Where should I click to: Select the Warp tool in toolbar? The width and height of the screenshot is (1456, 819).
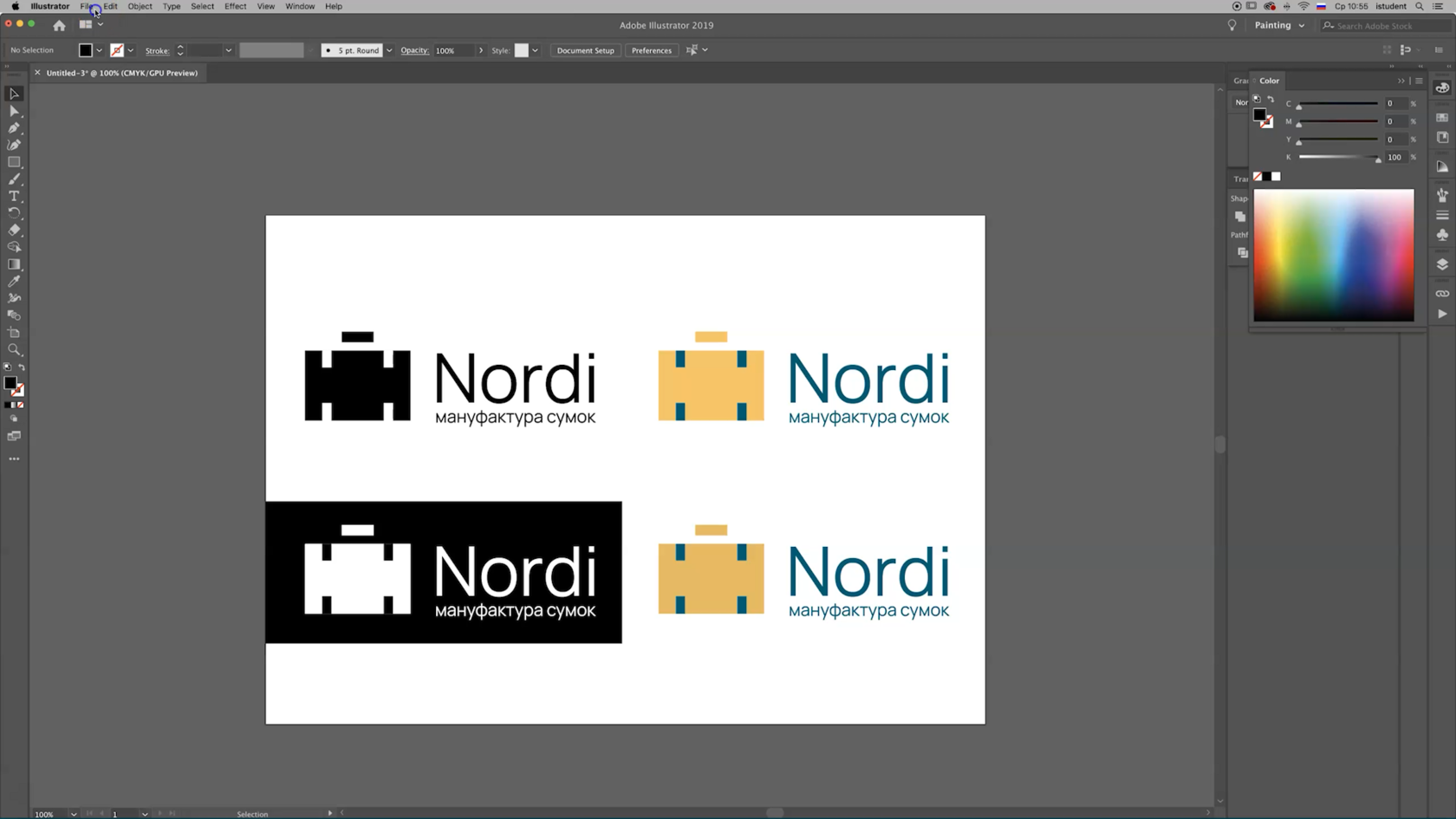click(x=14, y=298)
